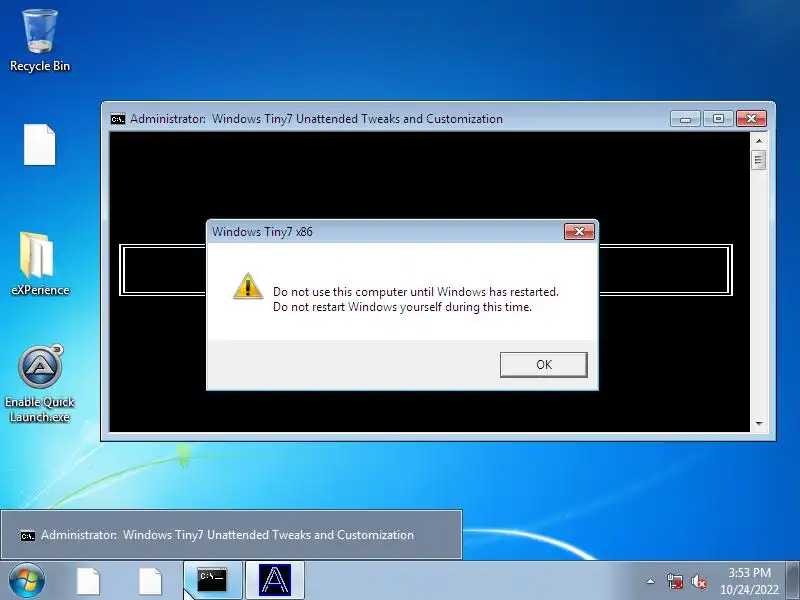
Task: Click the console scrollbar up arrow
Action: [x=759, y=140]
